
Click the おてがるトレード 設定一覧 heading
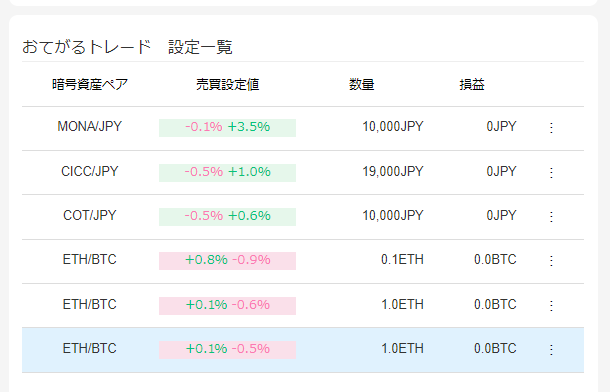coord(127,47)
